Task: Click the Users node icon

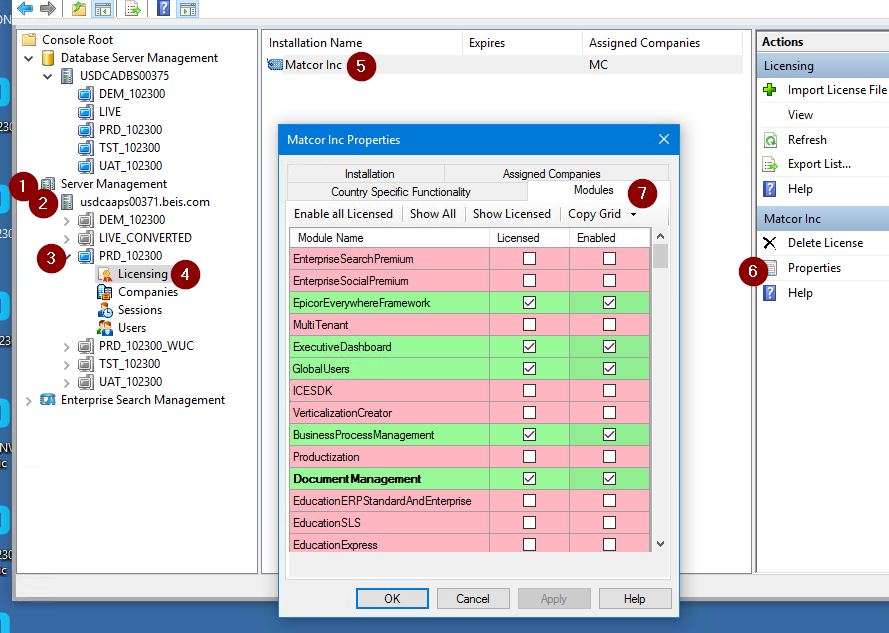Action: click(105, 328)
